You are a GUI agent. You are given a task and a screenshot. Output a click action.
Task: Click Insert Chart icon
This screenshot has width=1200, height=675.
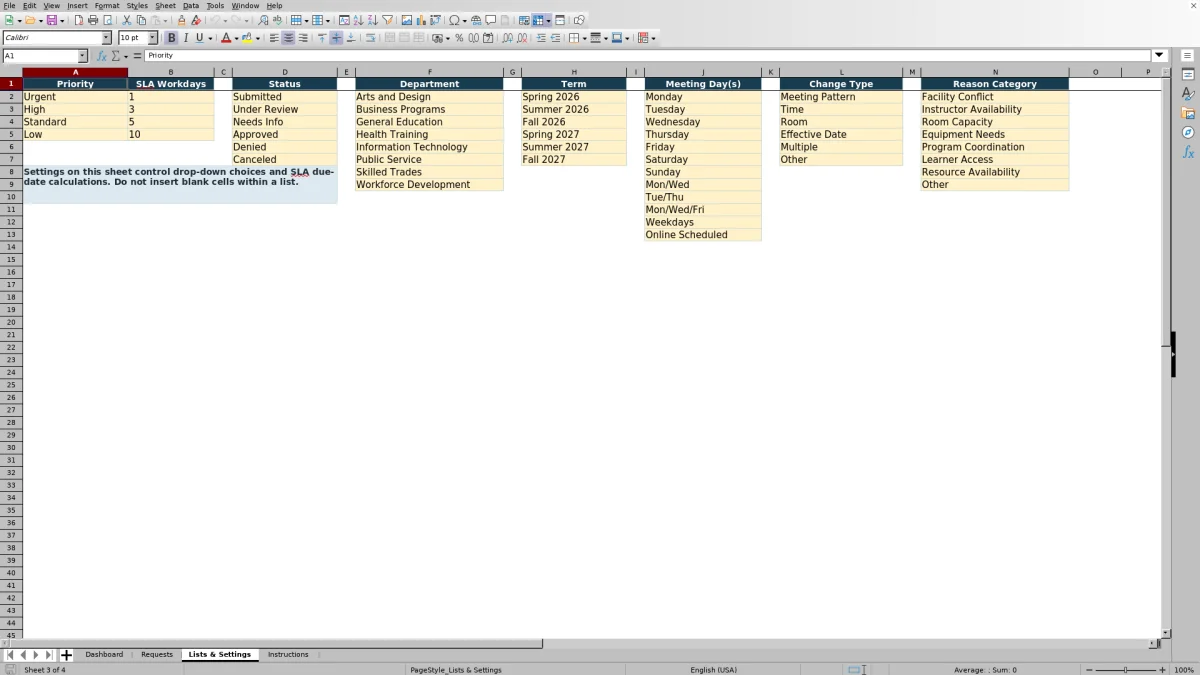point(421,20)
